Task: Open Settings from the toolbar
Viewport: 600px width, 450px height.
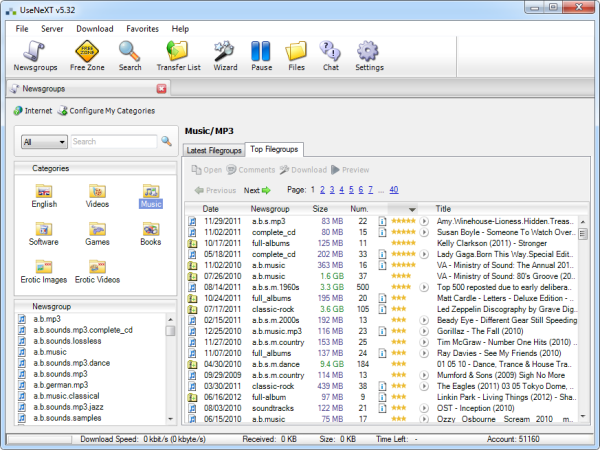Action: pos(369,54)
